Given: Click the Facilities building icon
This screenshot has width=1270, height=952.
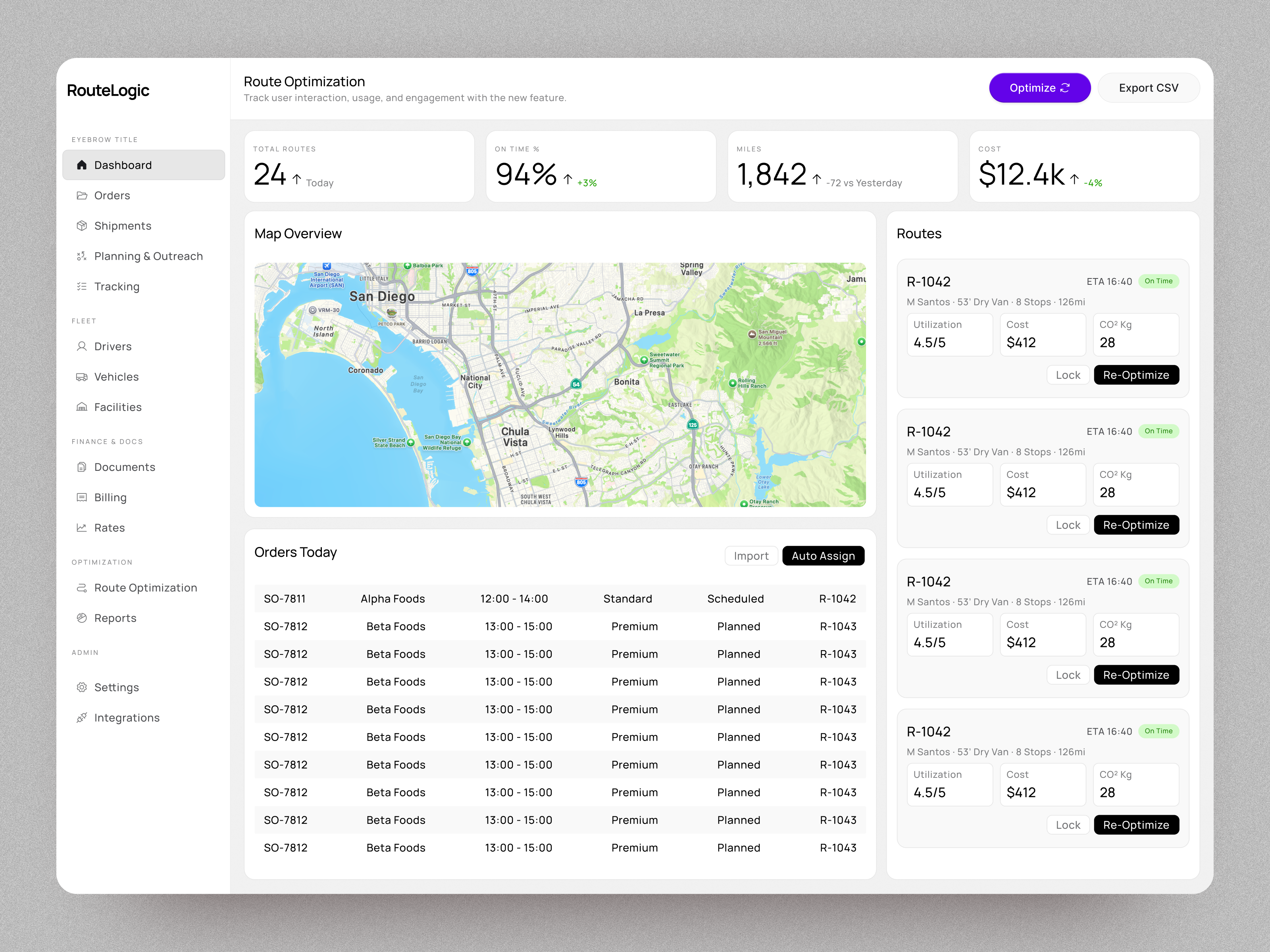Looking at the screenshot, I should (x=81, y=407).
